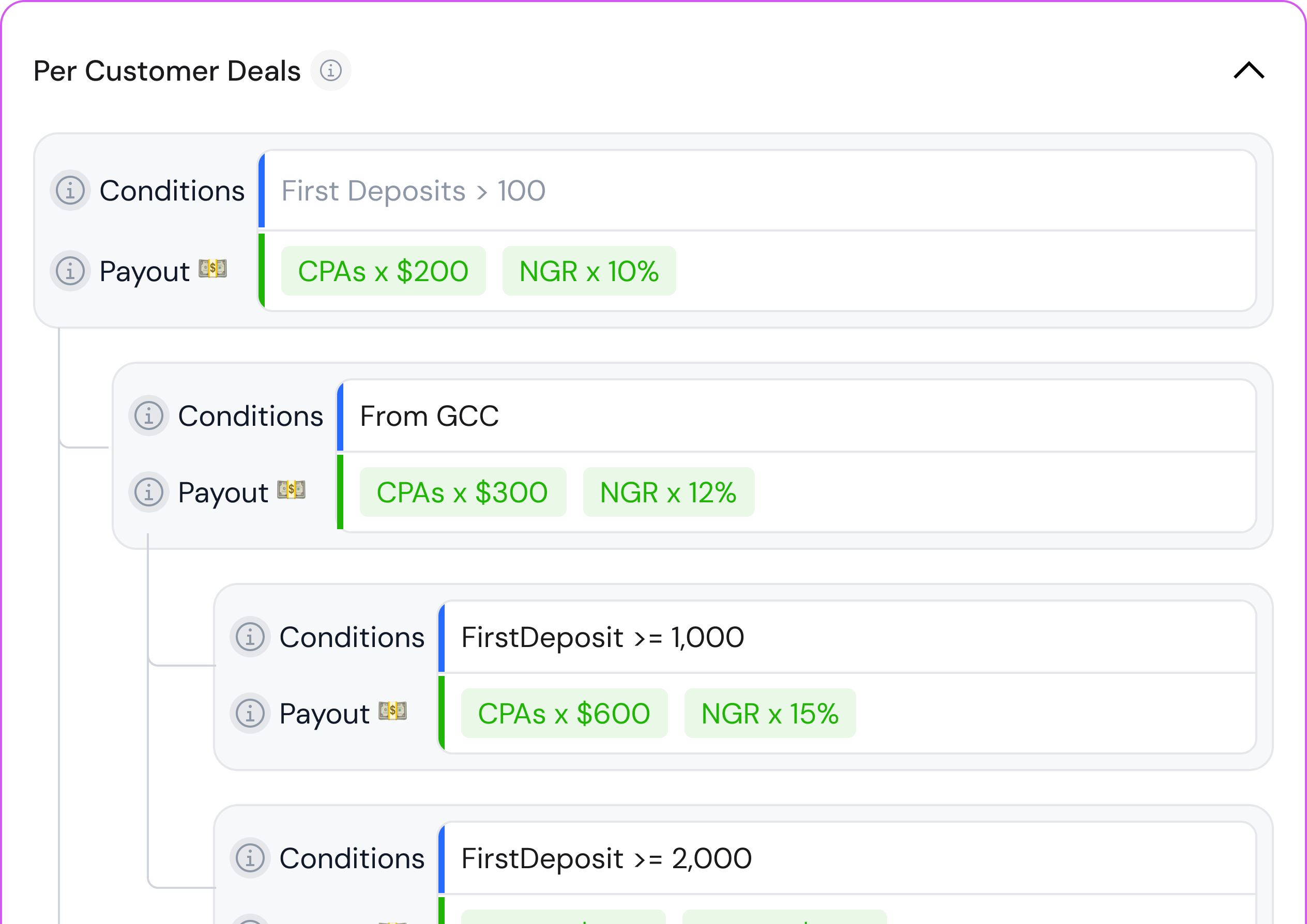This screenshot has height=924, width=1307.
Task: Toggle the NGR x 10% payout chip
Action: coord(588,271)
